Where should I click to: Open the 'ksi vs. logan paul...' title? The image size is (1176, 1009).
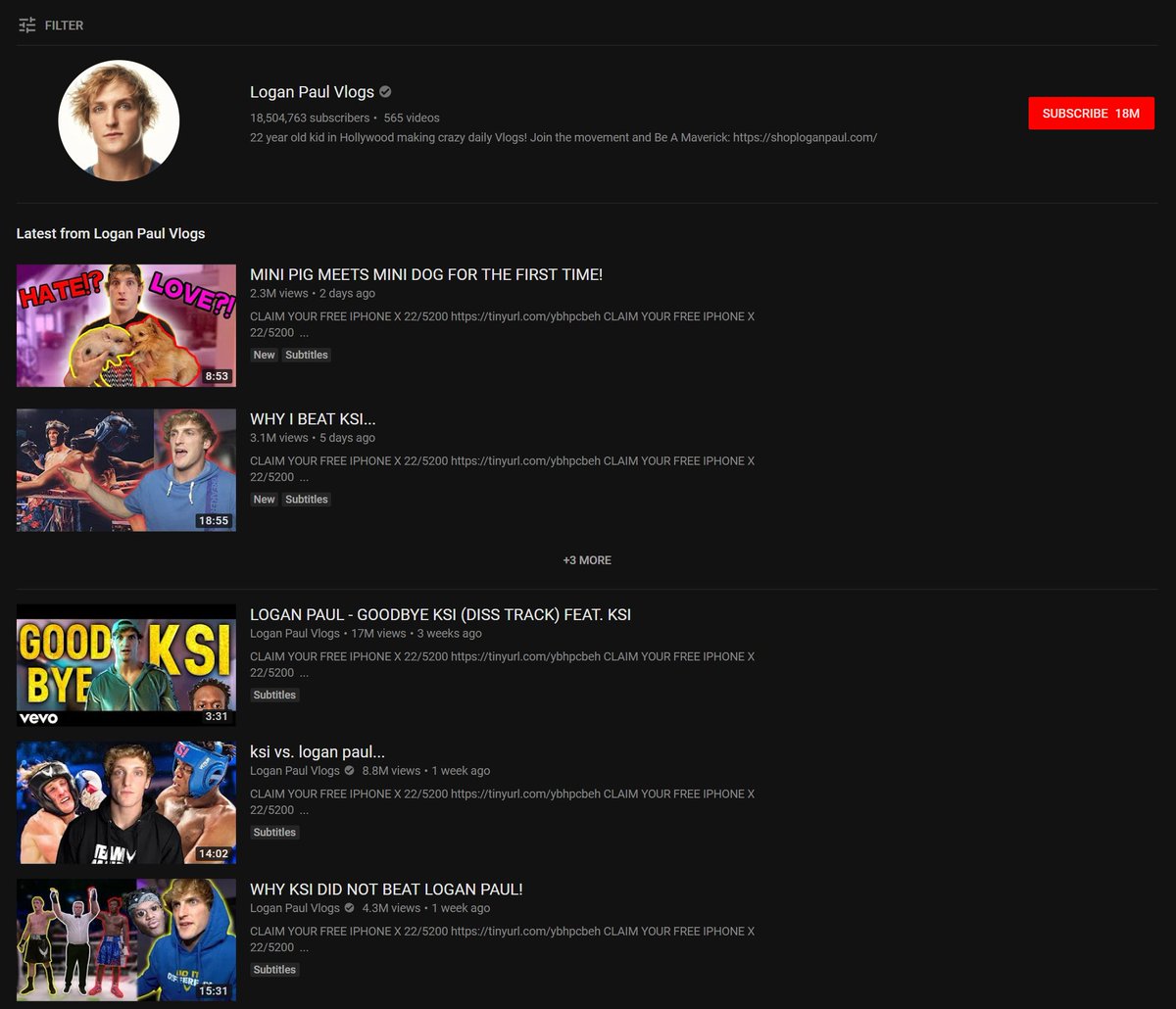click(x=318, y=752)
